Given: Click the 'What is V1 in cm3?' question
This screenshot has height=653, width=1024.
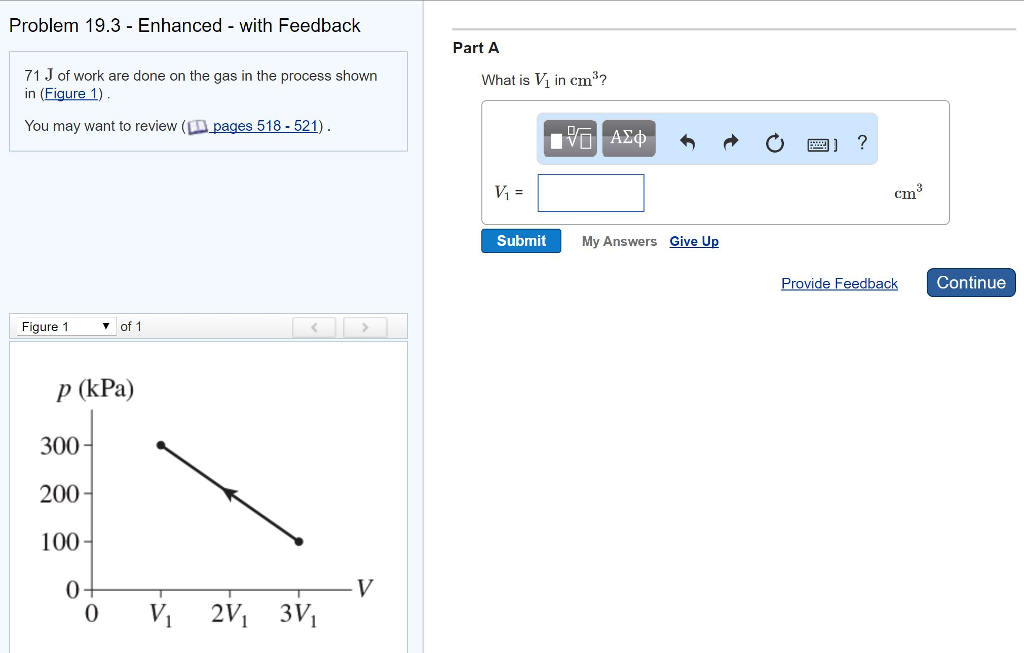Looking at the screenshot, I should tap(544, 80).
